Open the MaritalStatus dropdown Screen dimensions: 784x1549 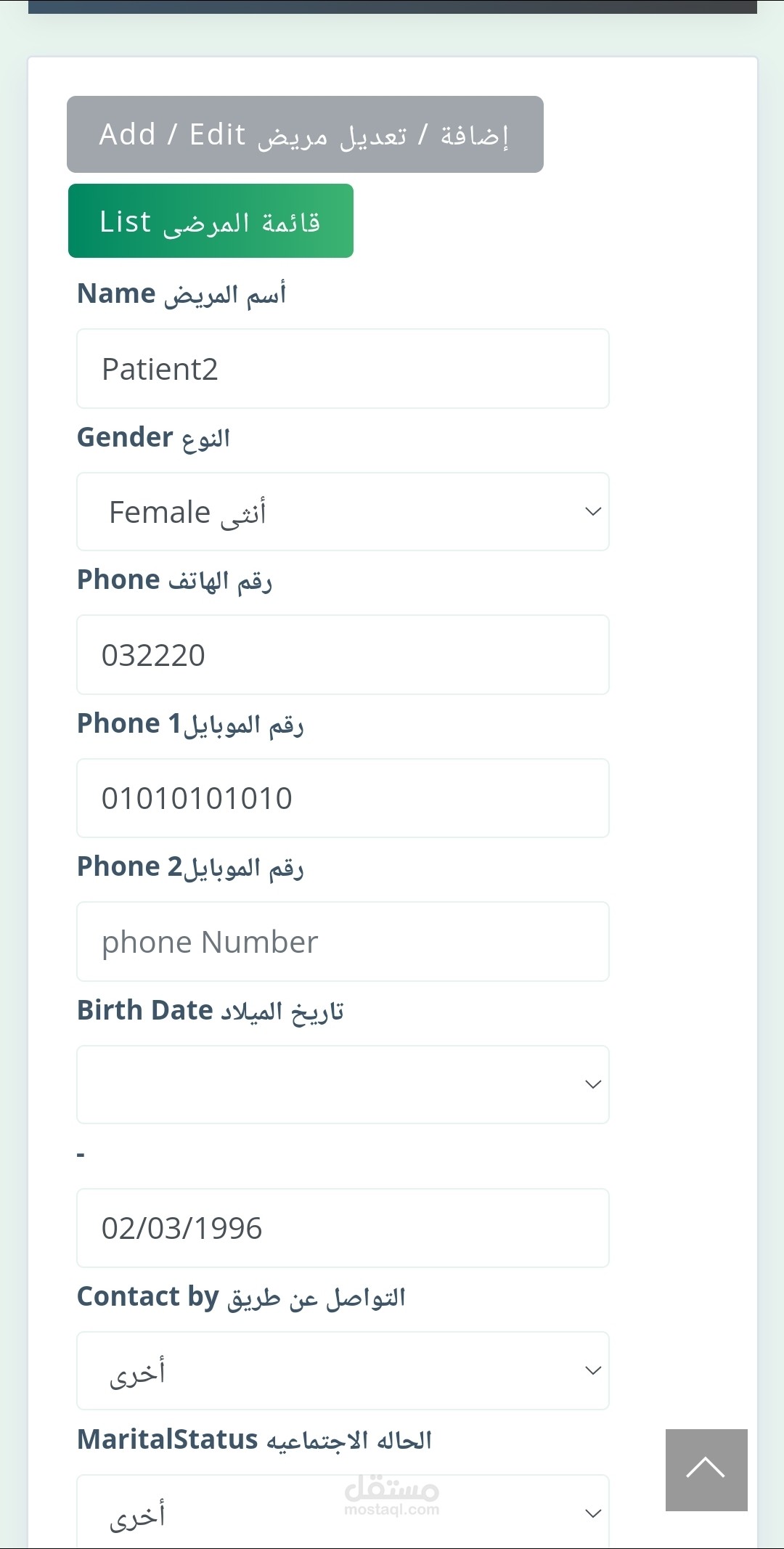[343, 1513]
